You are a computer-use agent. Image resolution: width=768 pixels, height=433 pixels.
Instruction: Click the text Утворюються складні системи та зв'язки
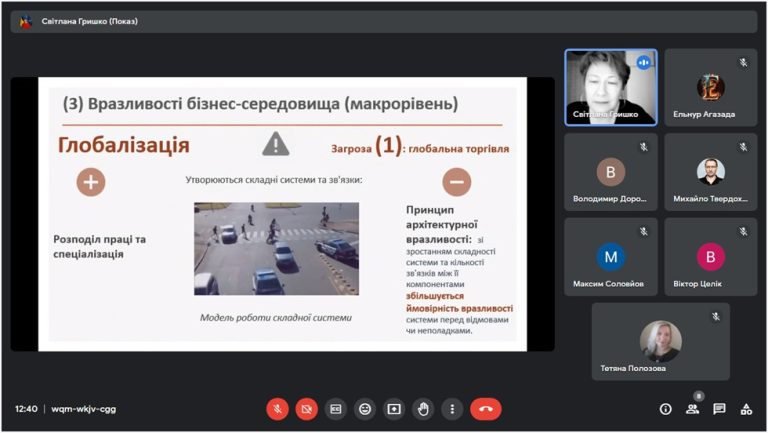point(274,180)
